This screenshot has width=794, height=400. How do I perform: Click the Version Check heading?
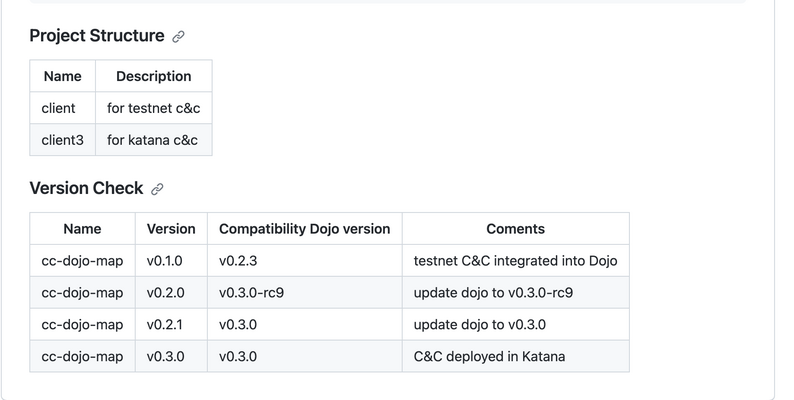pos(86,188)
